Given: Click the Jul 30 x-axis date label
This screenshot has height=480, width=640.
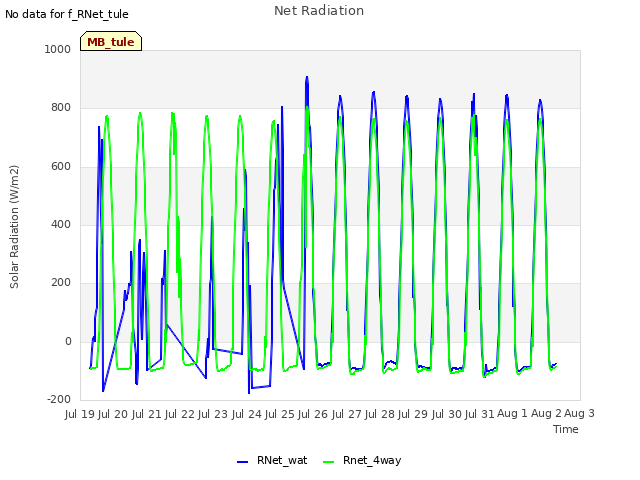Looking at the screenshot, I should 447,414.
